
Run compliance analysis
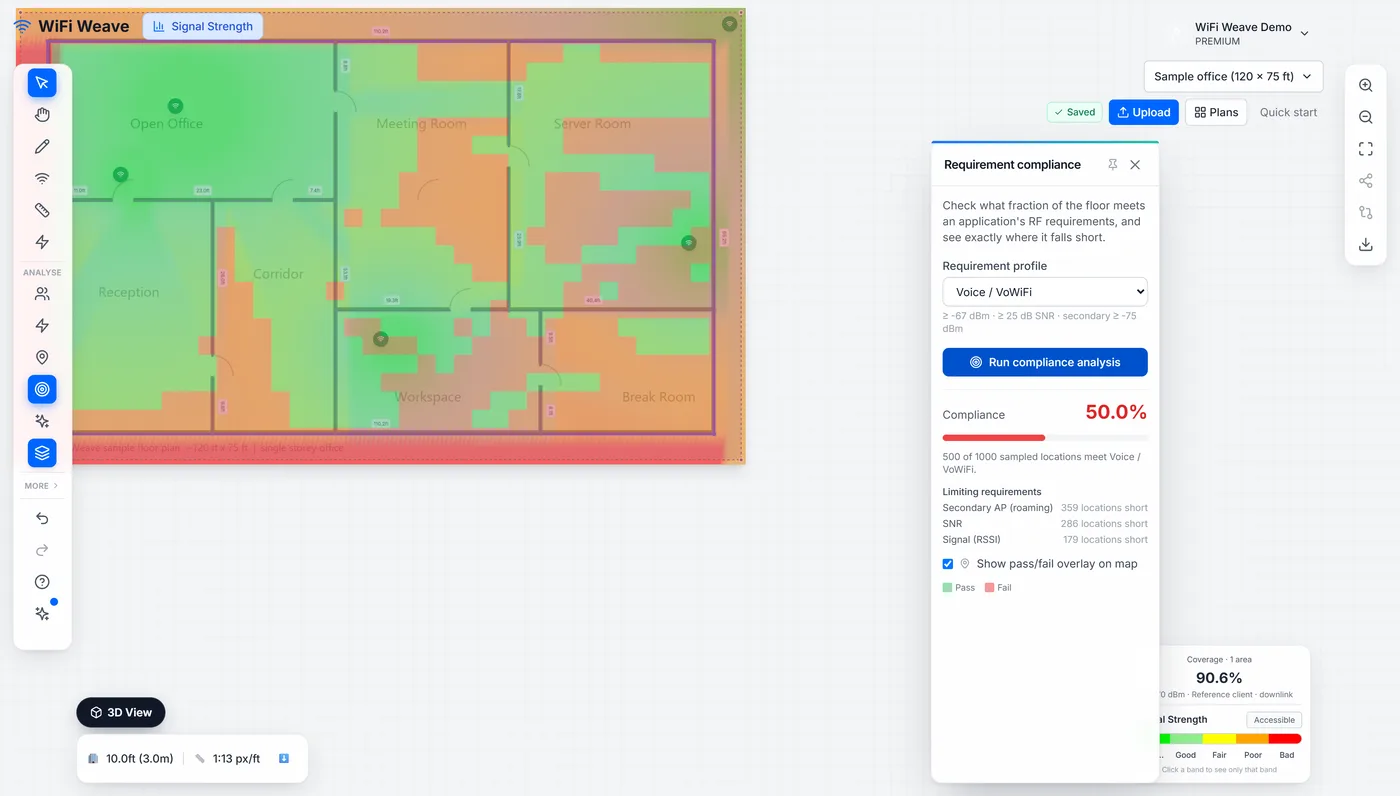click(1045, 362)
